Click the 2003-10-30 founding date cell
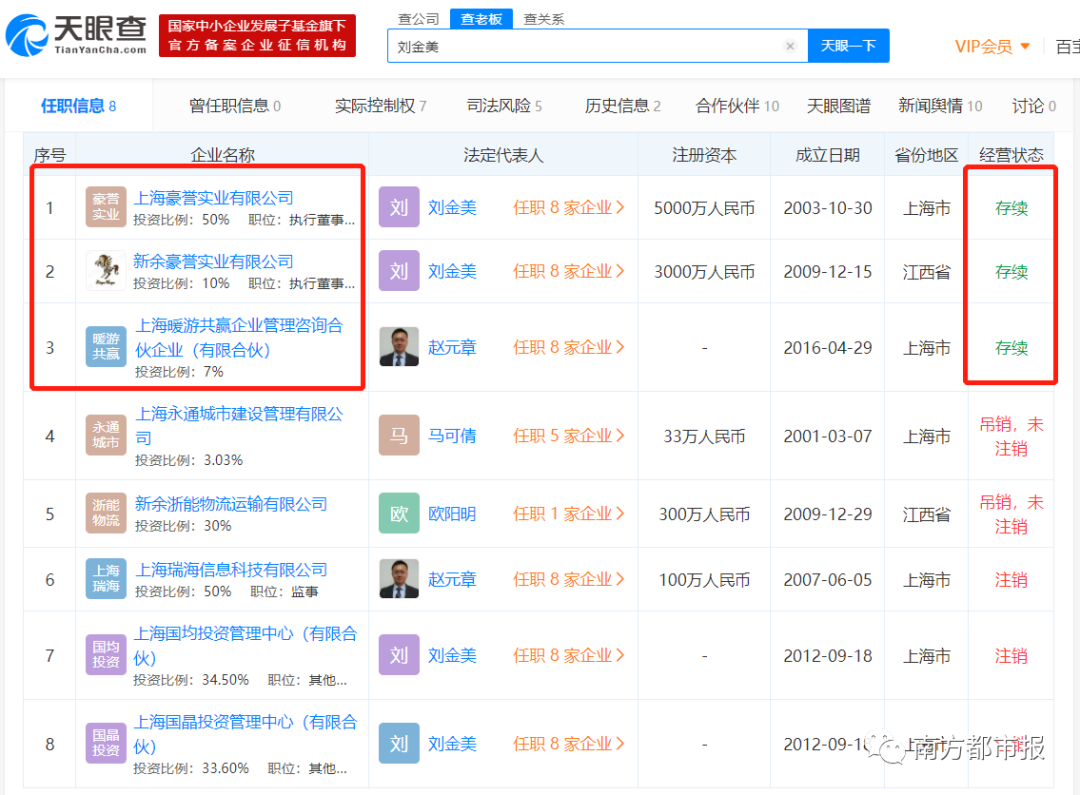The height and width of the screenshot is (795, 1080). point(827,208)
